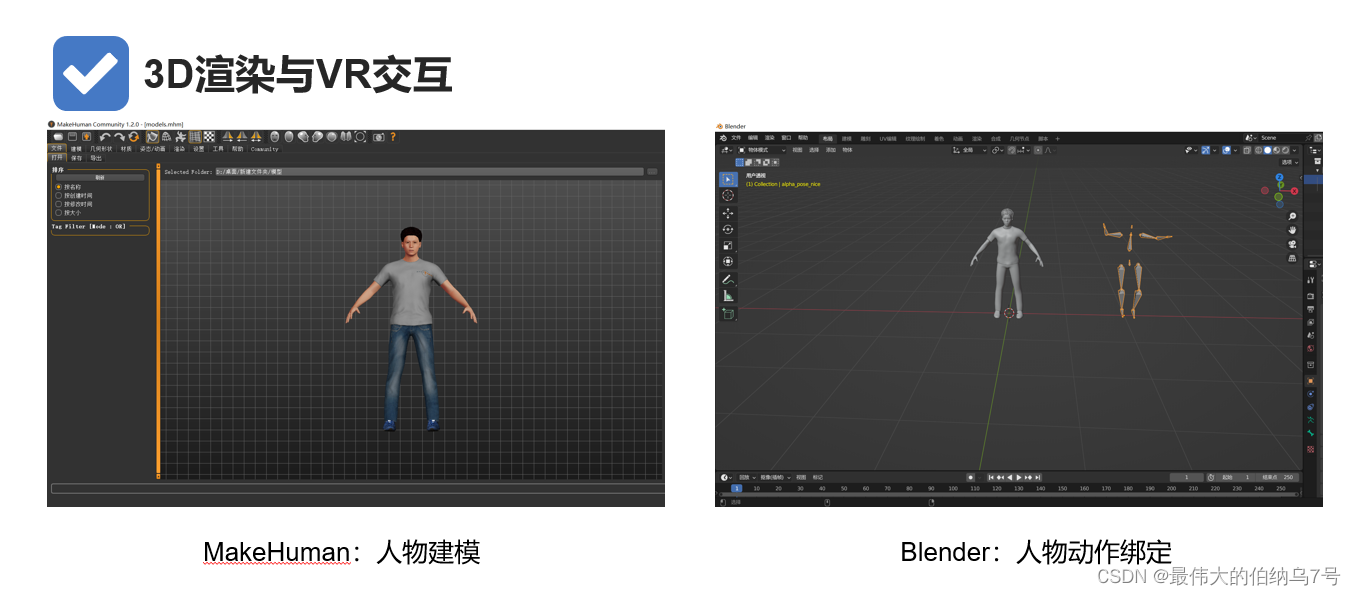The height and width of the screenshot is (595, 1356).
Task: Click the zoom magnifier gizmo in Blender viewport
Action: 1292,216
